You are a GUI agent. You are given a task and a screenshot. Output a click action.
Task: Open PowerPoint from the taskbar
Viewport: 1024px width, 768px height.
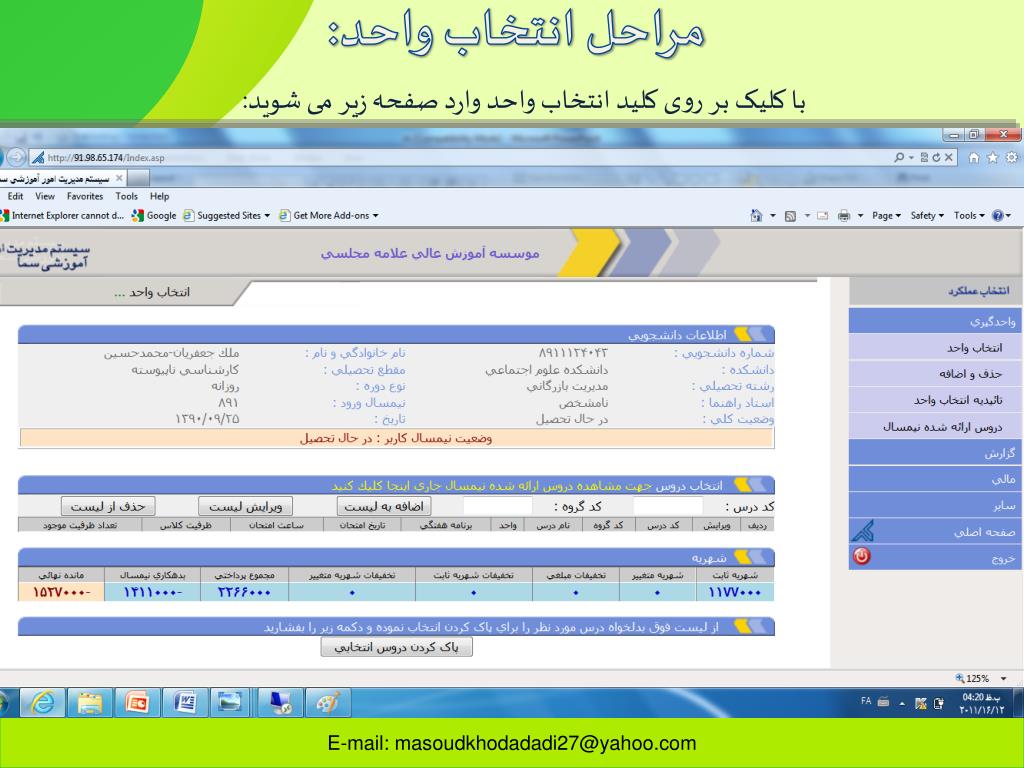pyautogui.click(x=137, y=703)
